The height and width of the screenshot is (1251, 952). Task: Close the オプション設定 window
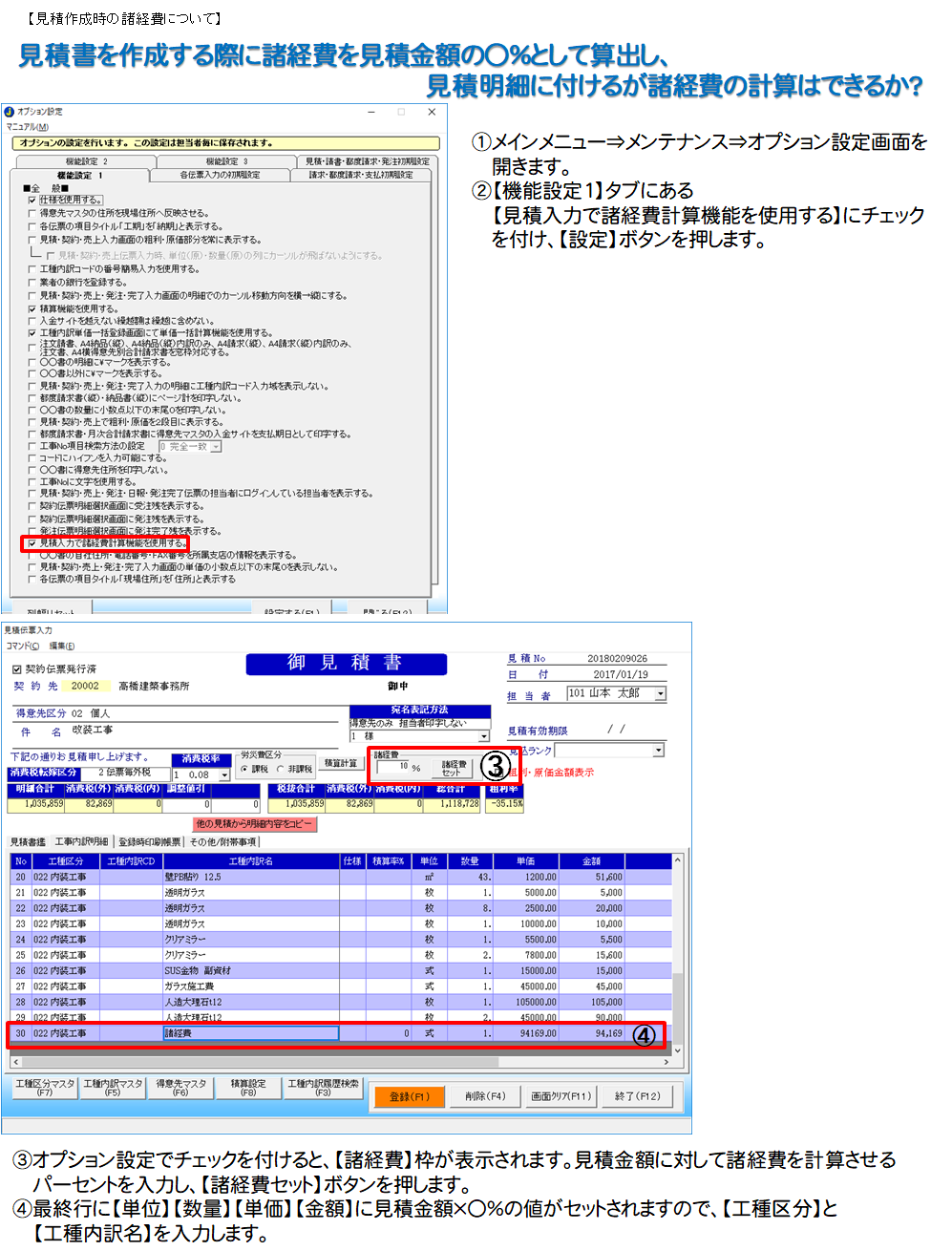tap(432, 112)
